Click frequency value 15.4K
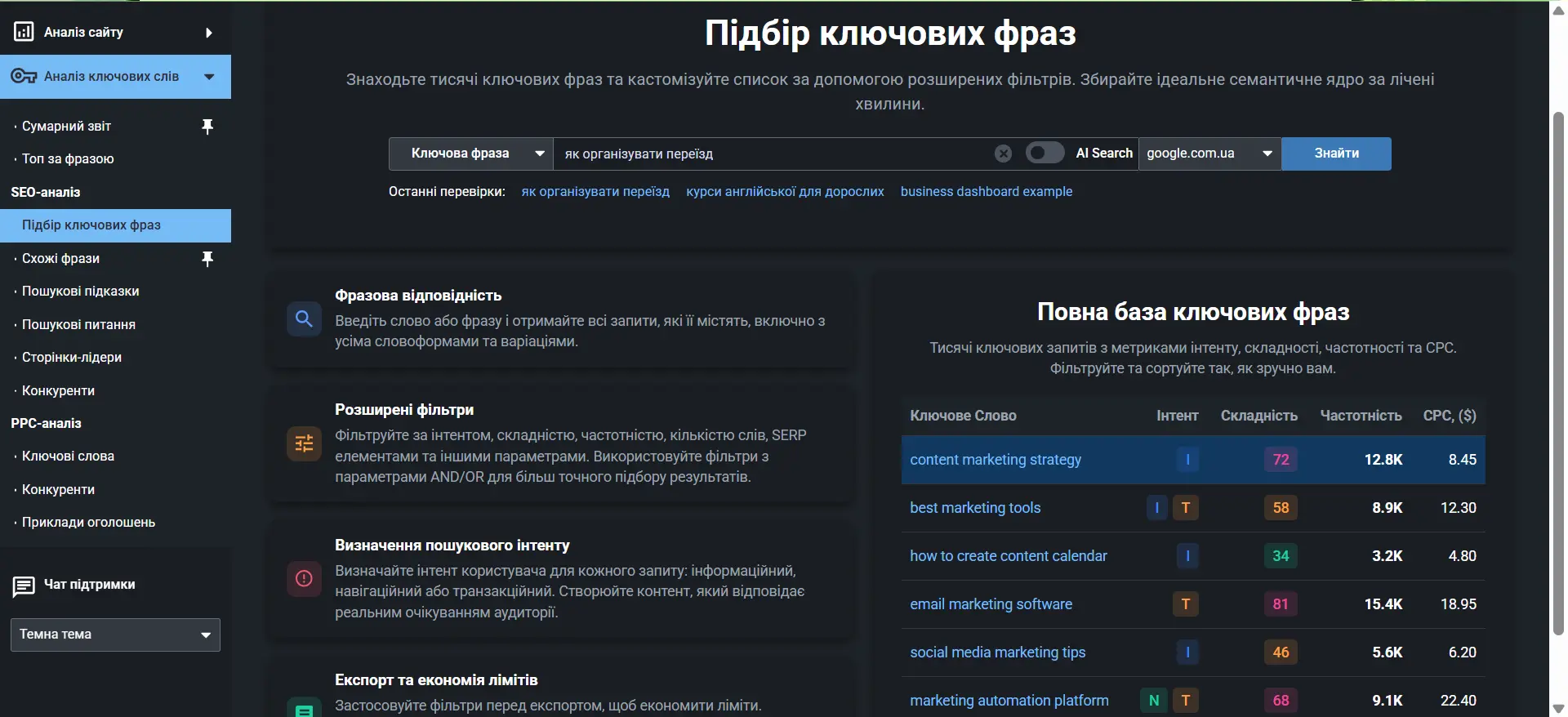This screenshot has width=1568, height=717. [x=1383, y=604]
